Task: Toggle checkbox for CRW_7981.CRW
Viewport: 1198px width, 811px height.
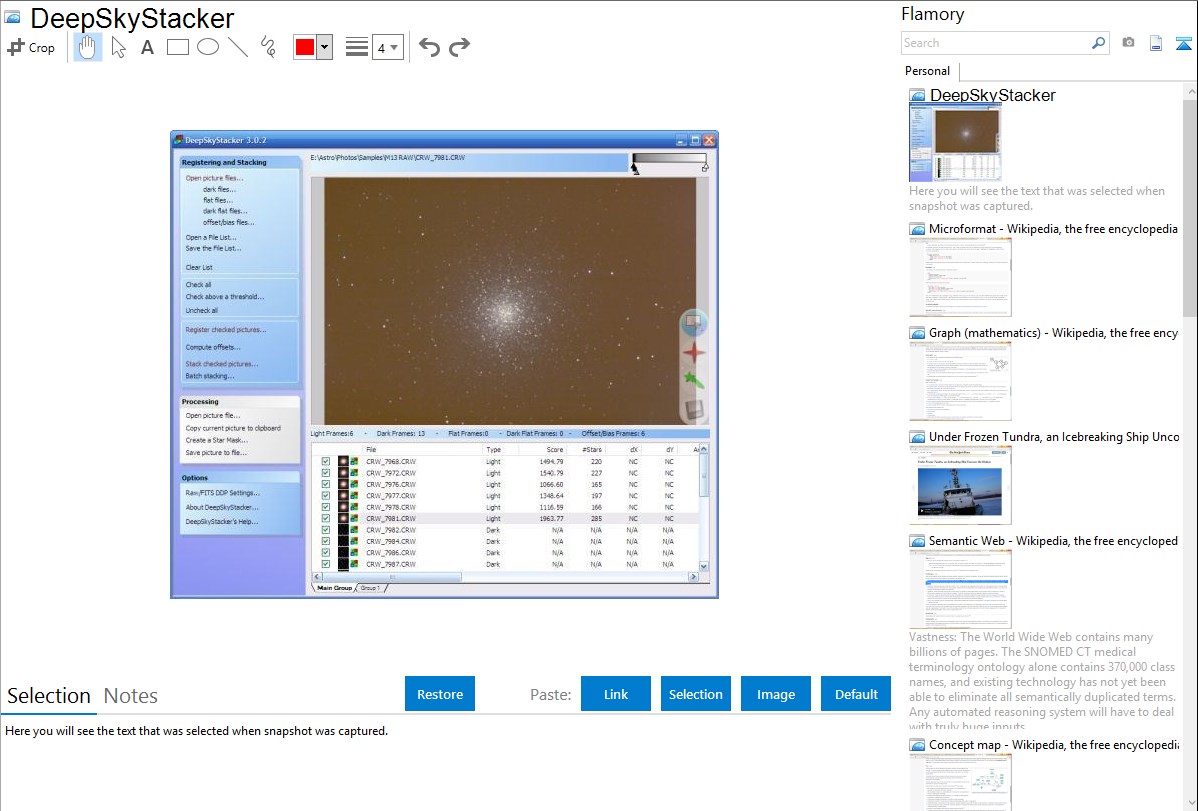Action: point(326,518)
